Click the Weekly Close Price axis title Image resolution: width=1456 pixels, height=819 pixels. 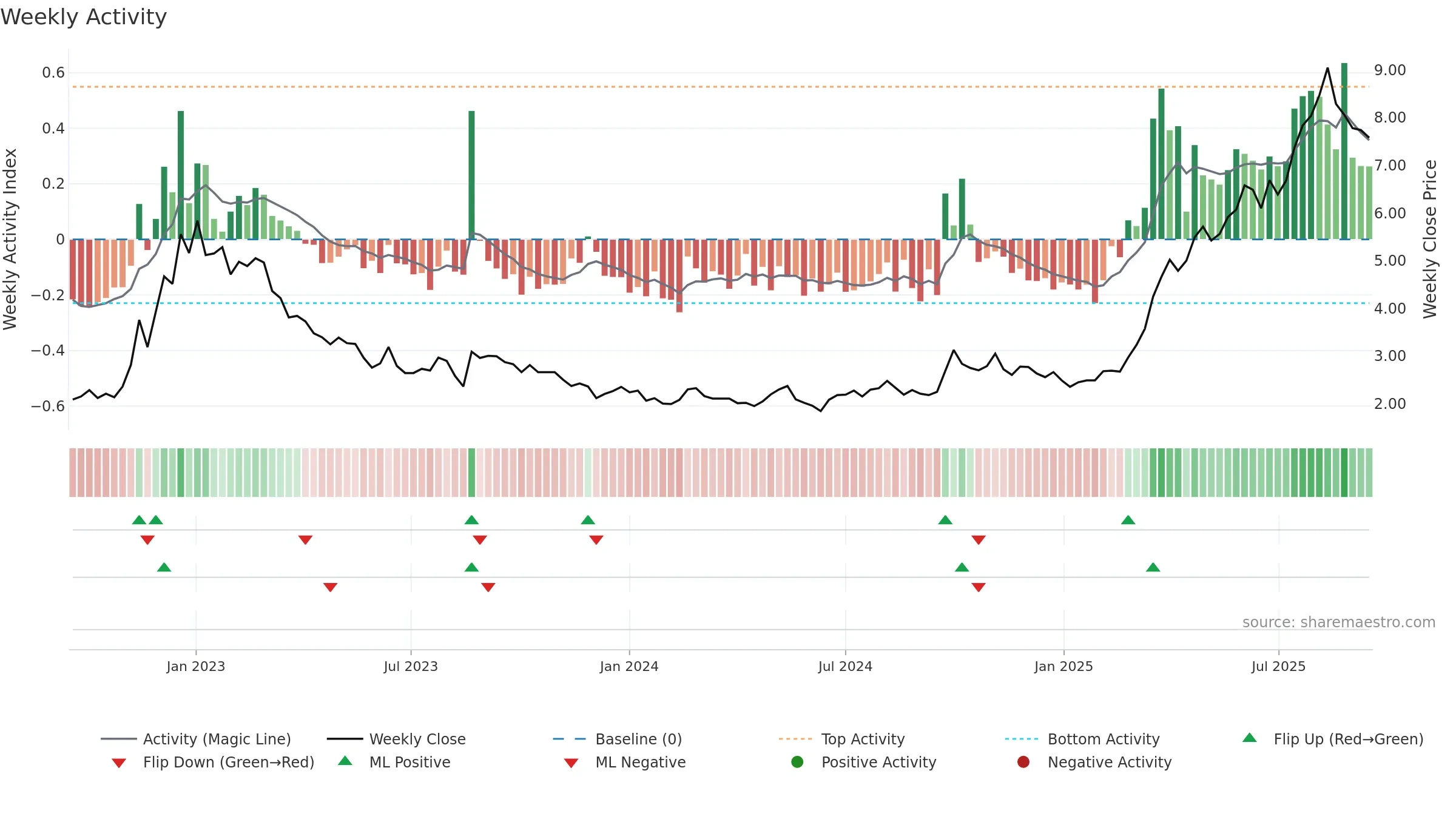pyautogui.click(x=1430, y=239)
